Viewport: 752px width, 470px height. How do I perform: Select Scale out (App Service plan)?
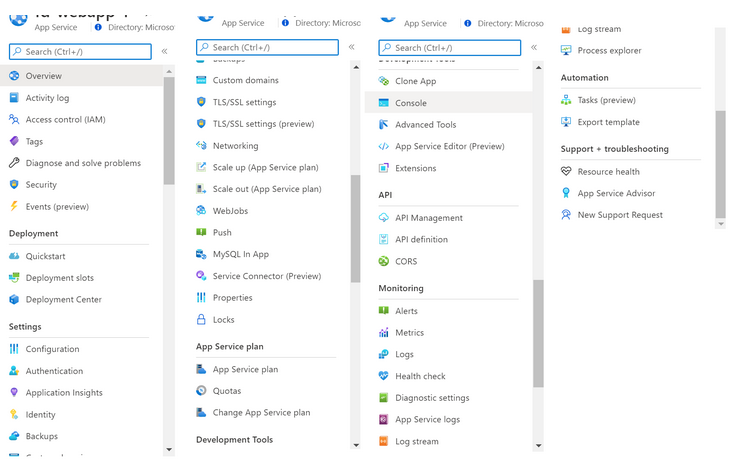pos(267,189)
